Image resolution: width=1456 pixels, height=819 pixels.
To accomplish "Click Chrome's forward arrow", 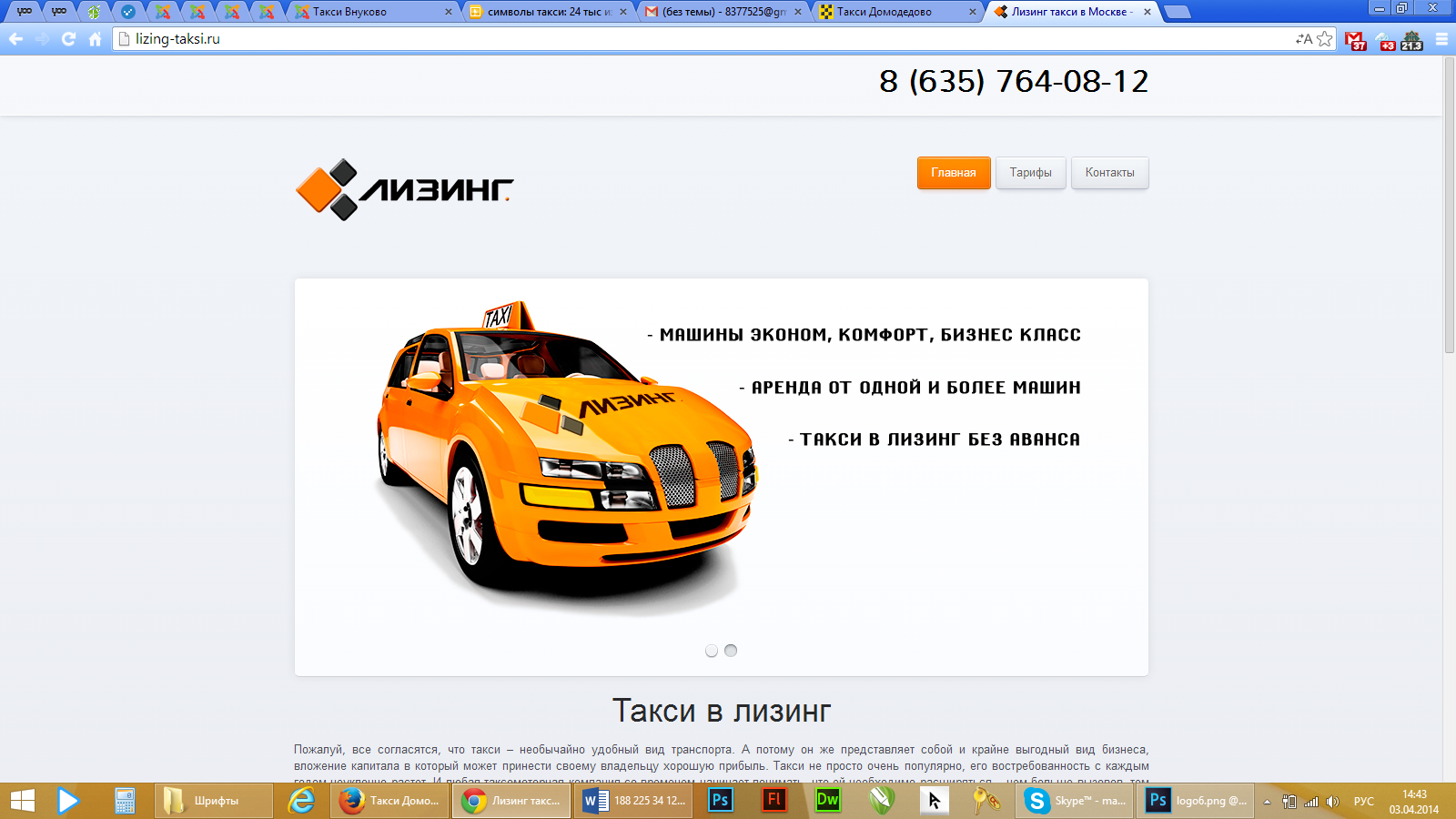I will tap(42, 39).
